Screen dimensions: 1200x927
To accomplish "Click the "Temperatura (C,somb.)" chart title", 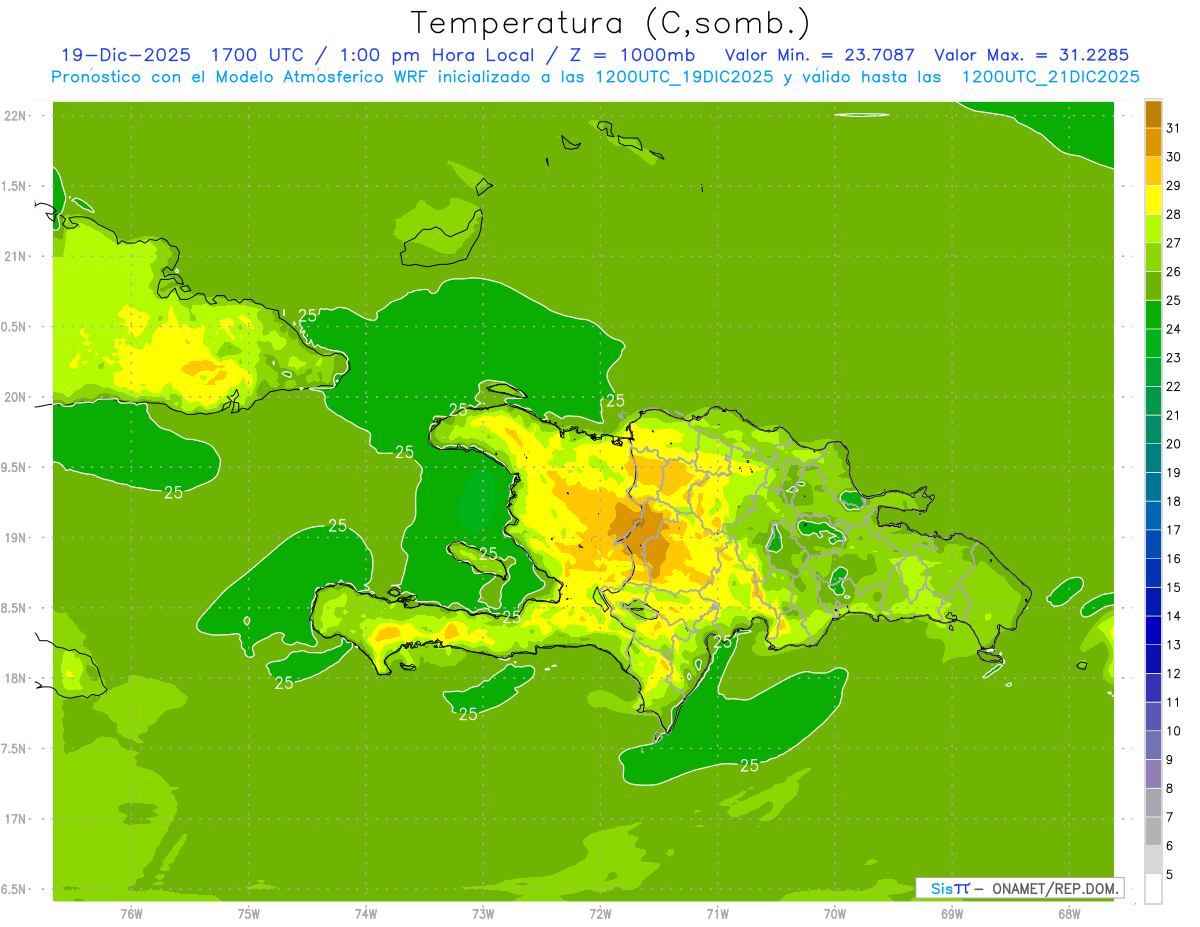I will (x=611, y=23).
